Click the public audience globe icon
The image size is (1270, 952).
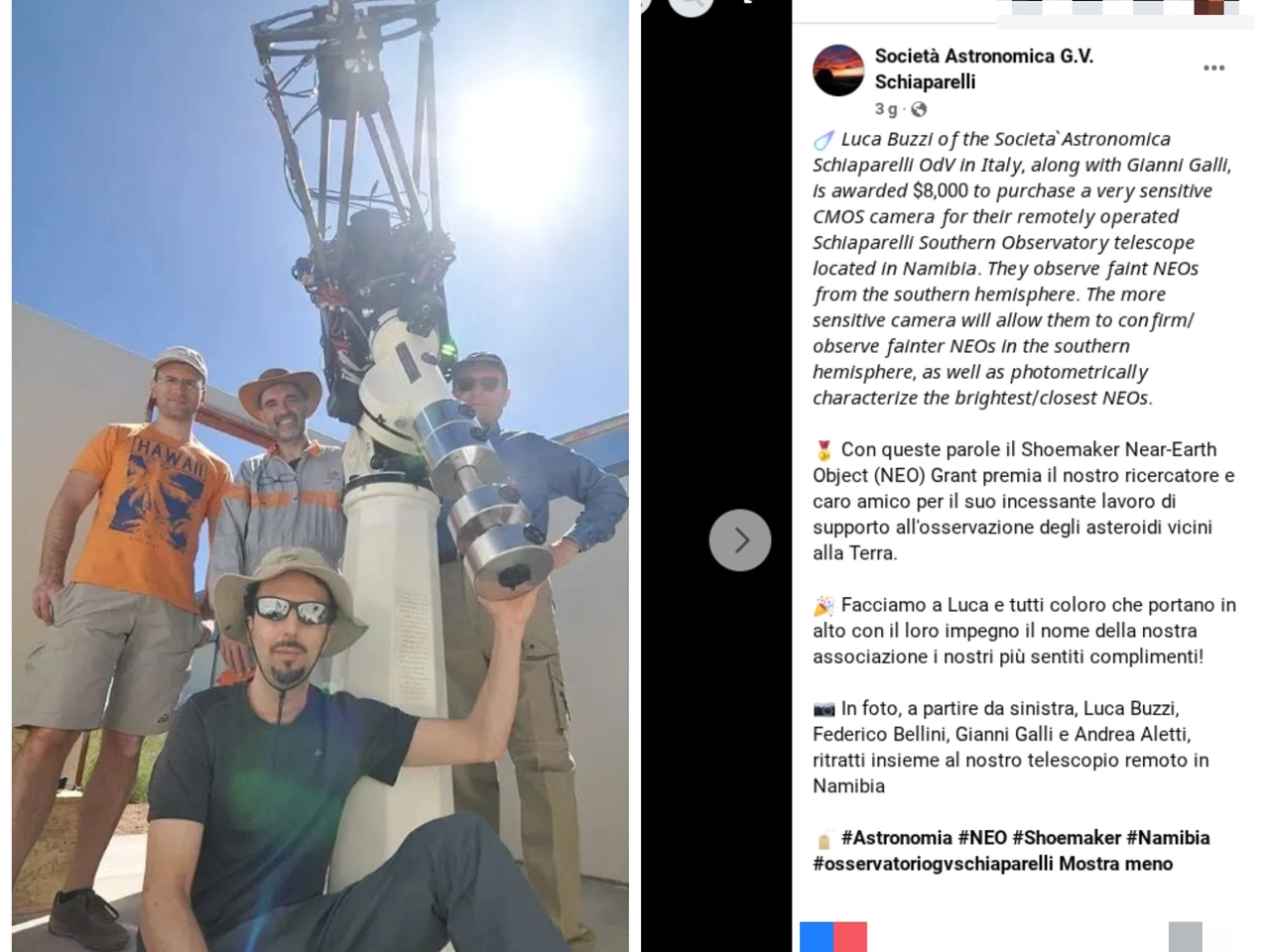click(919, 109)
